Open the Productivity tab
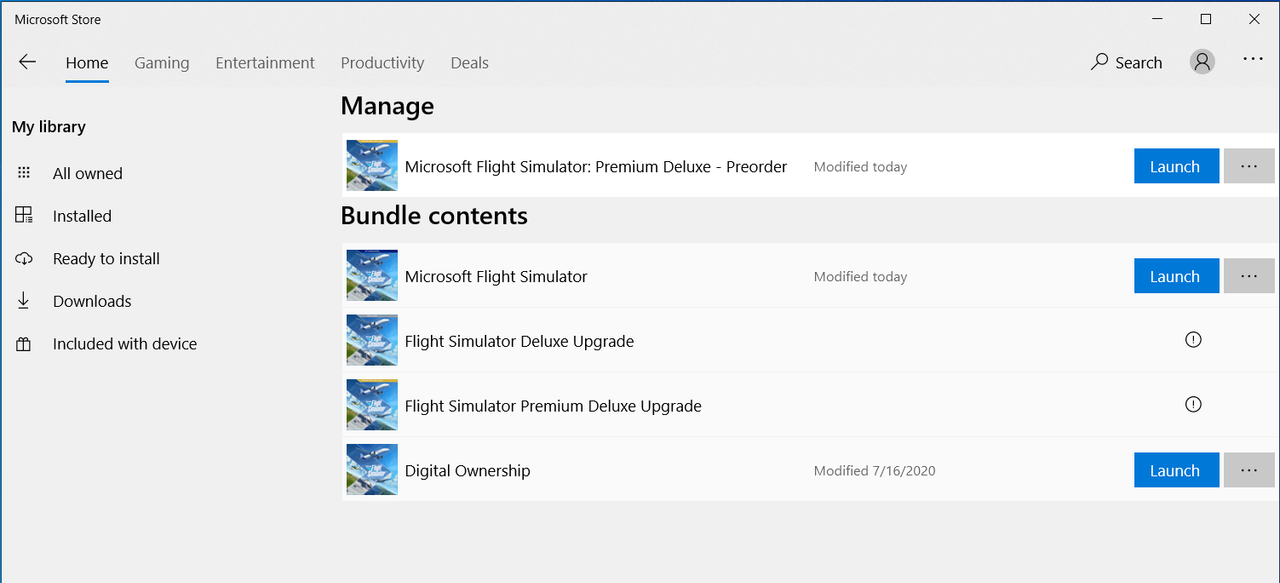This screenshot has width=1280, height=583. coord(382,62)
